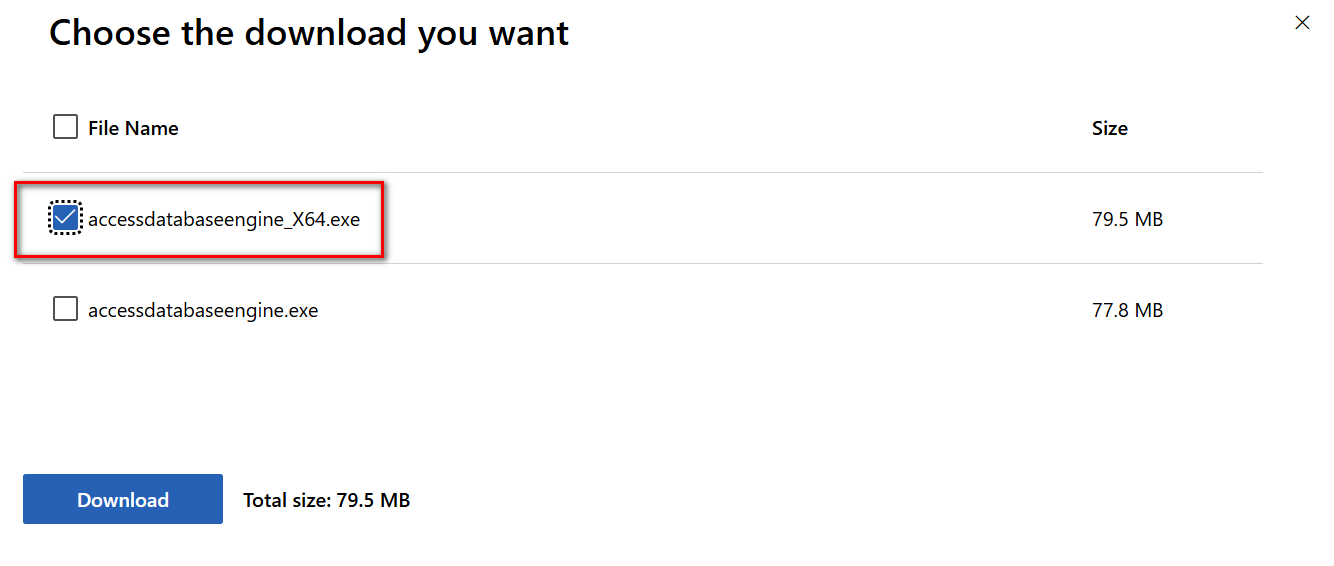Click the word "want" in the heading

coord(528,33)
